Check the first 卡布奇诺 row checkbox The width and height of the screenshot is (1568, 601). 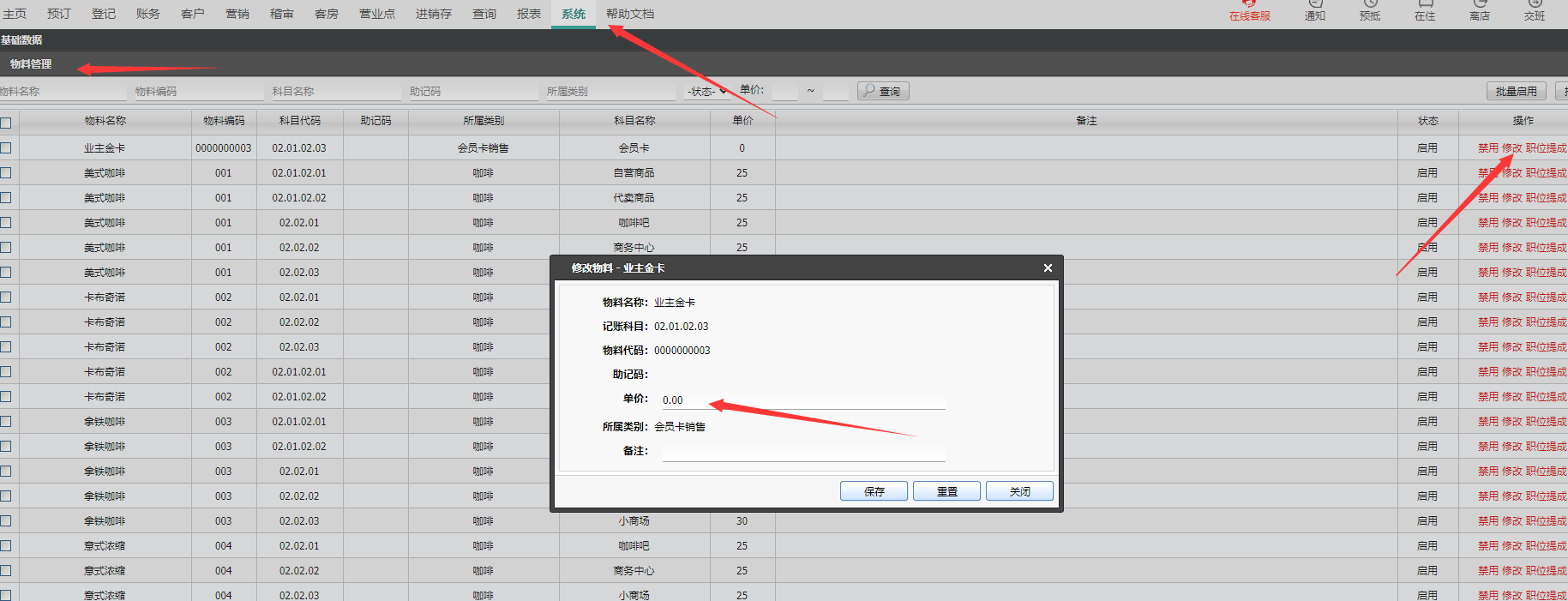(6, 297)
